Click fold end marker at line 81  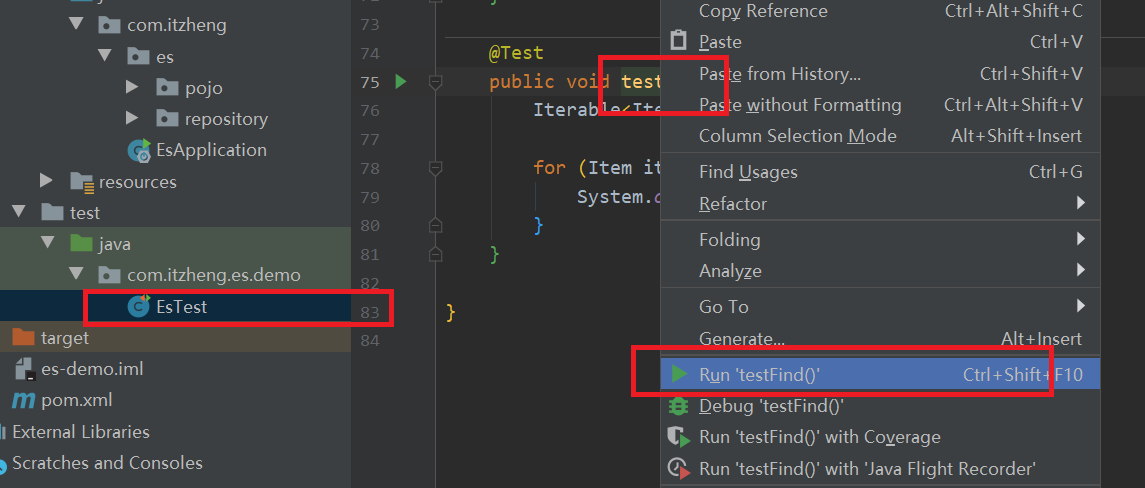click(x=436, y=253)
